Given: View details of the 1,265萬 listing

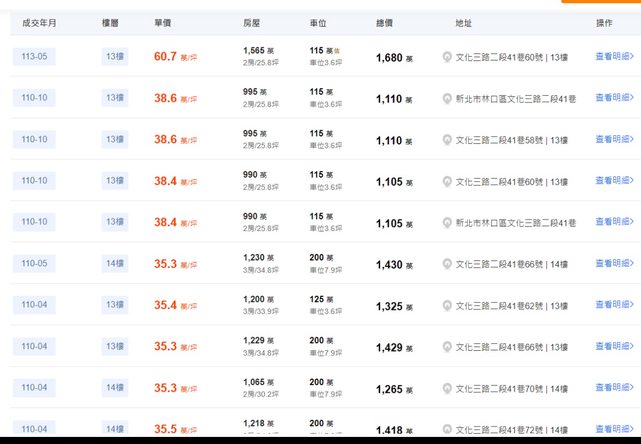Looking at the screenshot, I should tap(613, 388).
